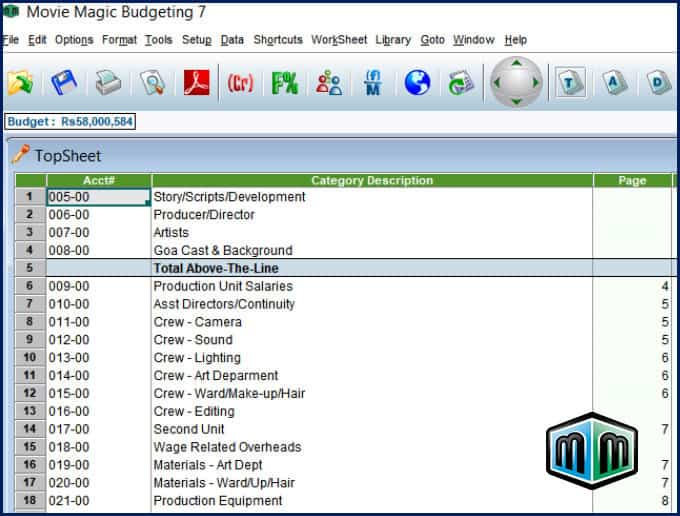Navigate left with the round pad's left arrow
The image size is (680, 516).
[497, 82]
